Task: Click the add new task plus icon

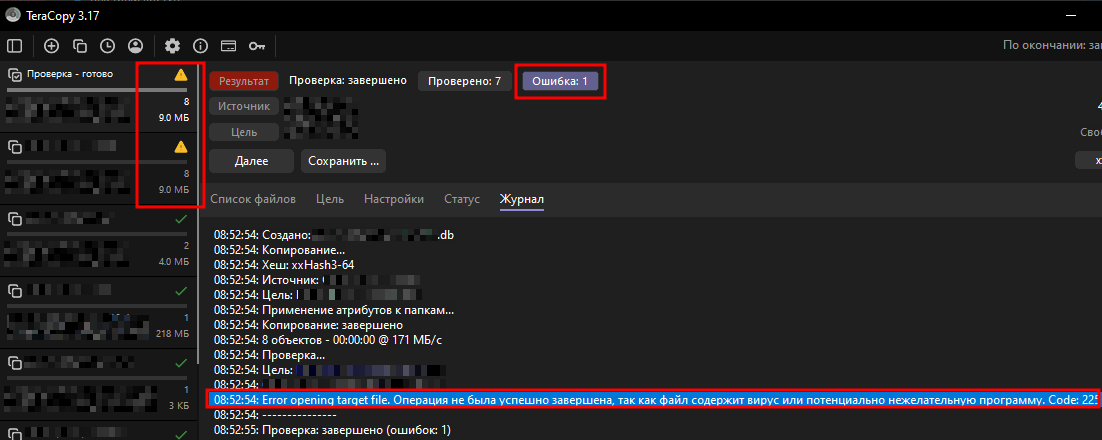Action: (x=51, y=46)
